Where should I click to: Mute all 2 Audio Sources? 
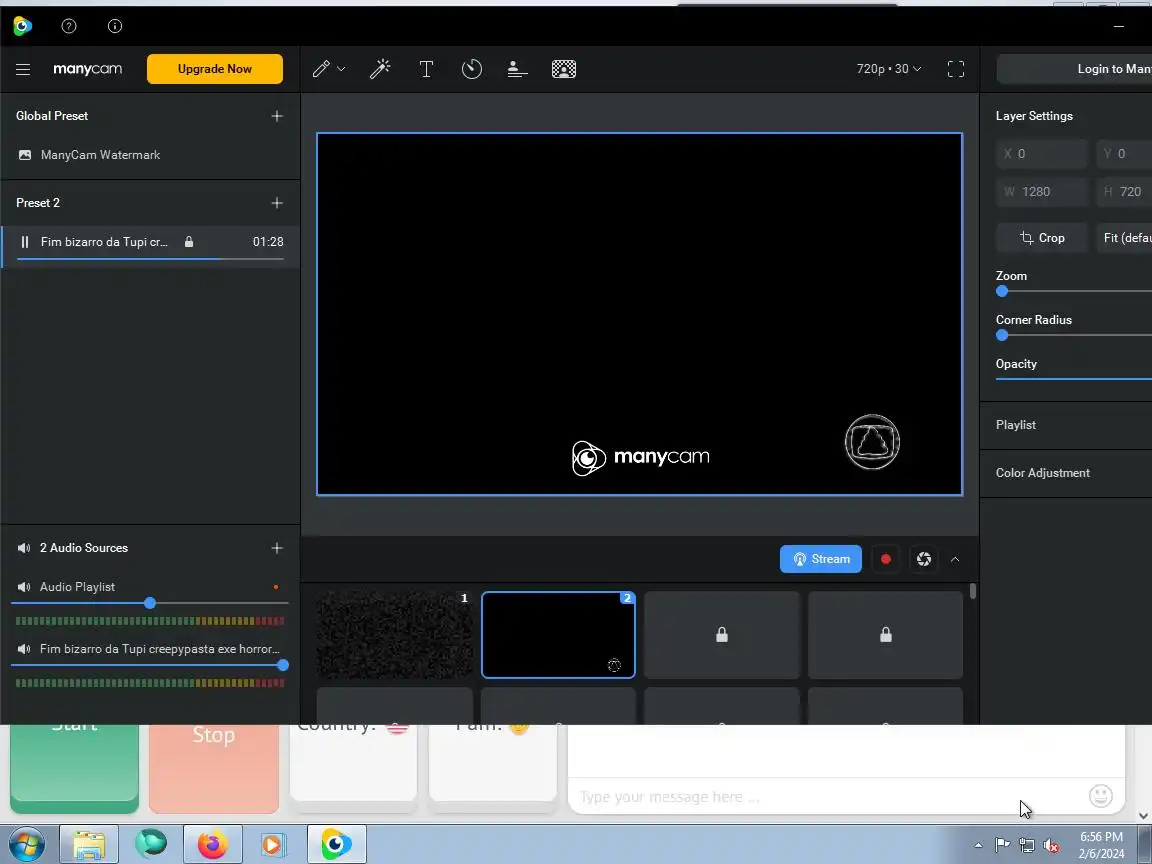[x=24, y=548]
